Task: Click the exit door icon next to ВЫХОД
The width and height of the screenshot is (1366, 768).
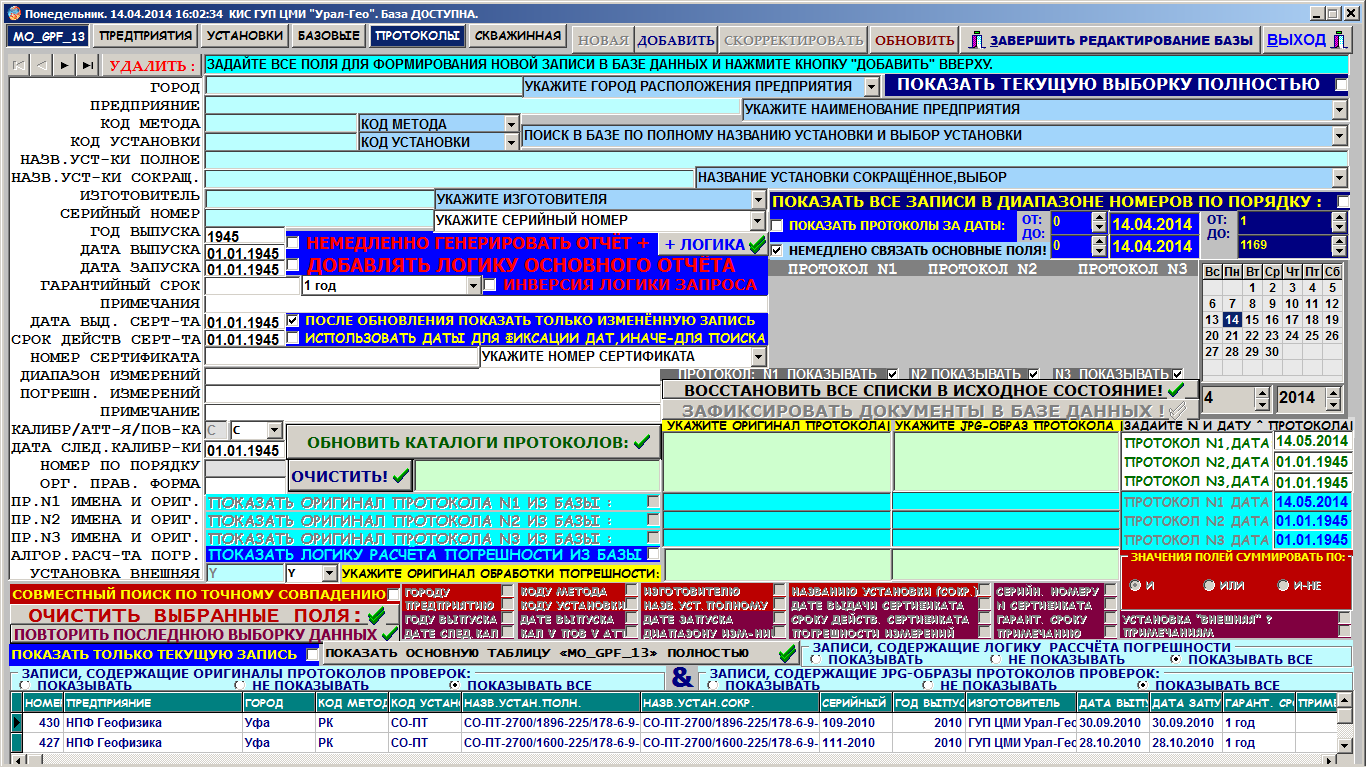Action: coord(1340,40)
